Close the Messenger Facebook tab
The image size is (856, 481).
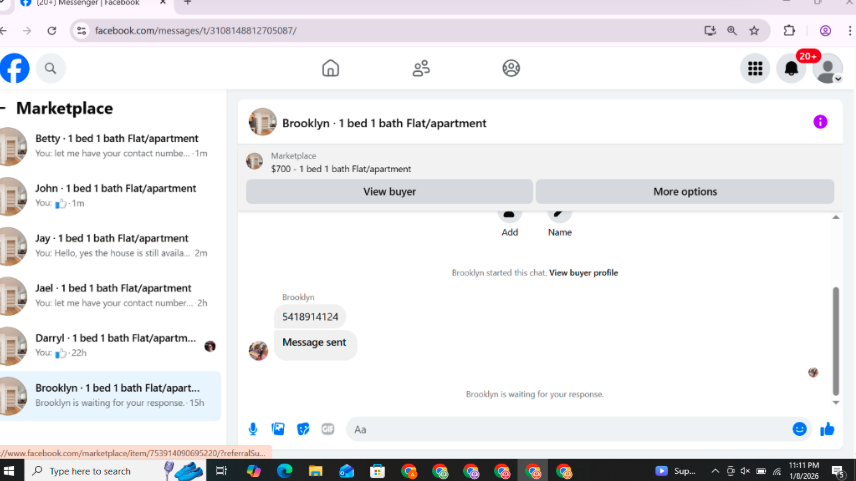tap(163, 3)
